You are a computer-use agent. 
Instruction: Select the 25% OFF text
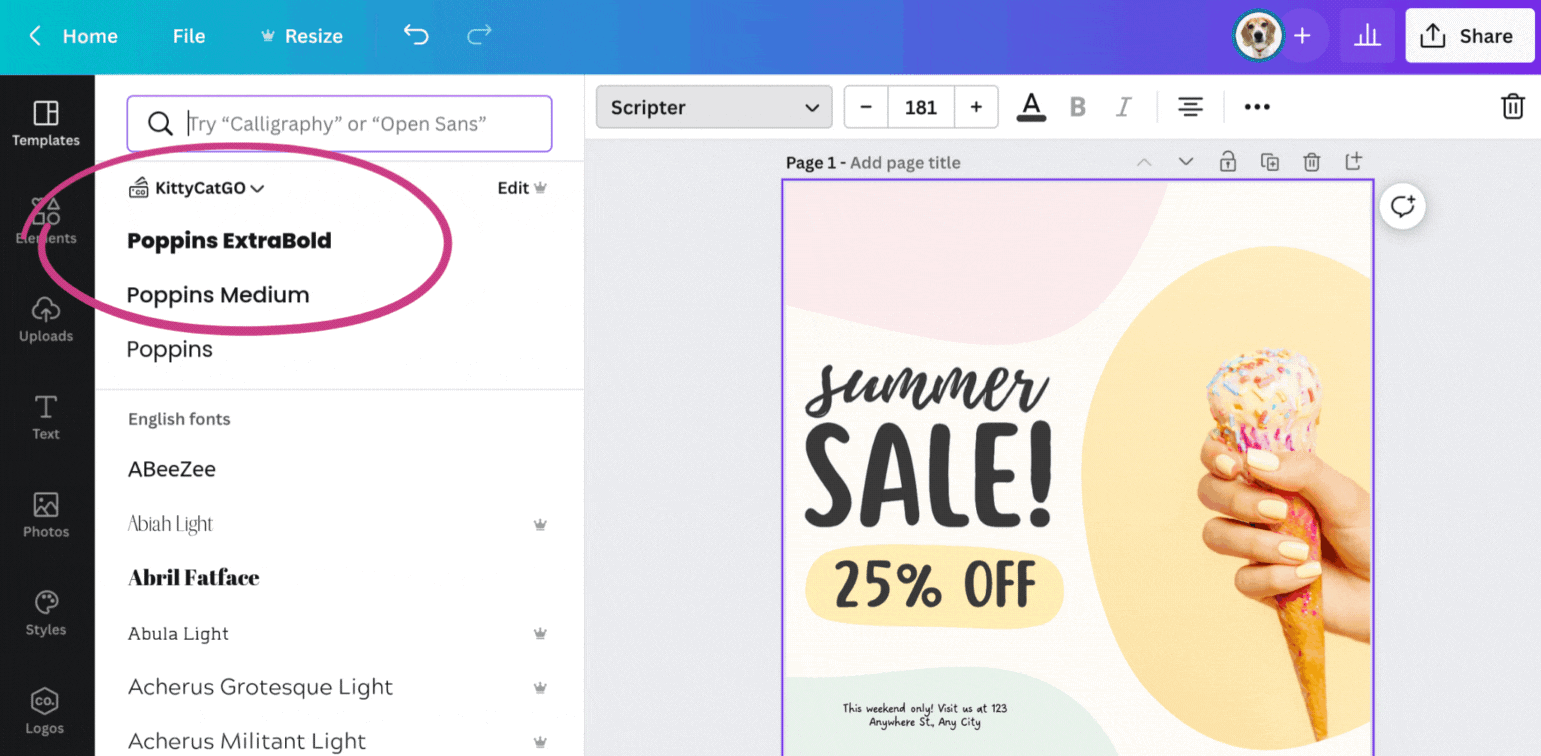coord(934,584)
